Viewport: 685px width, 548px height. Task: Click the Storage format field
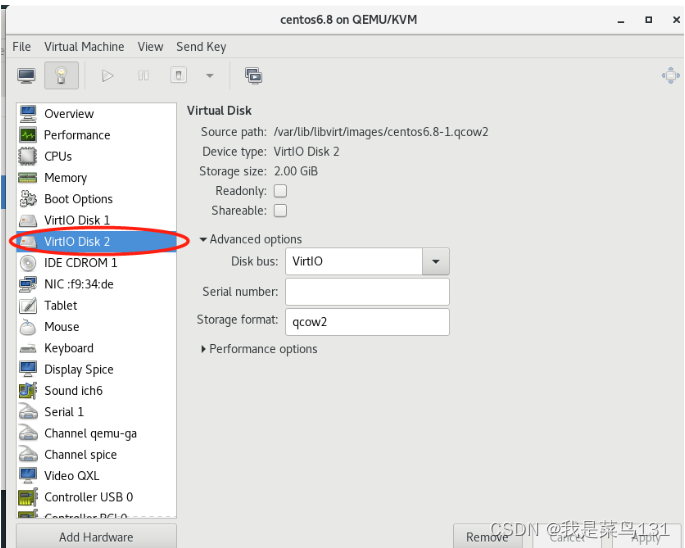pyautogui.click(x=367, y=322)
